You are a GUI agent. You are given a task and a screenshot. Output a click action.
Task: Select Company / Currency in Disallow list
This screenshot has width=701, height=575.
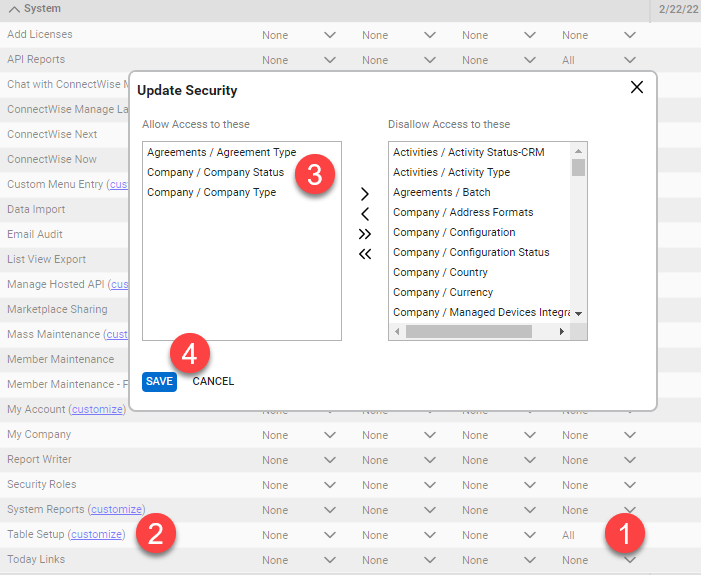tap(442, 293)
